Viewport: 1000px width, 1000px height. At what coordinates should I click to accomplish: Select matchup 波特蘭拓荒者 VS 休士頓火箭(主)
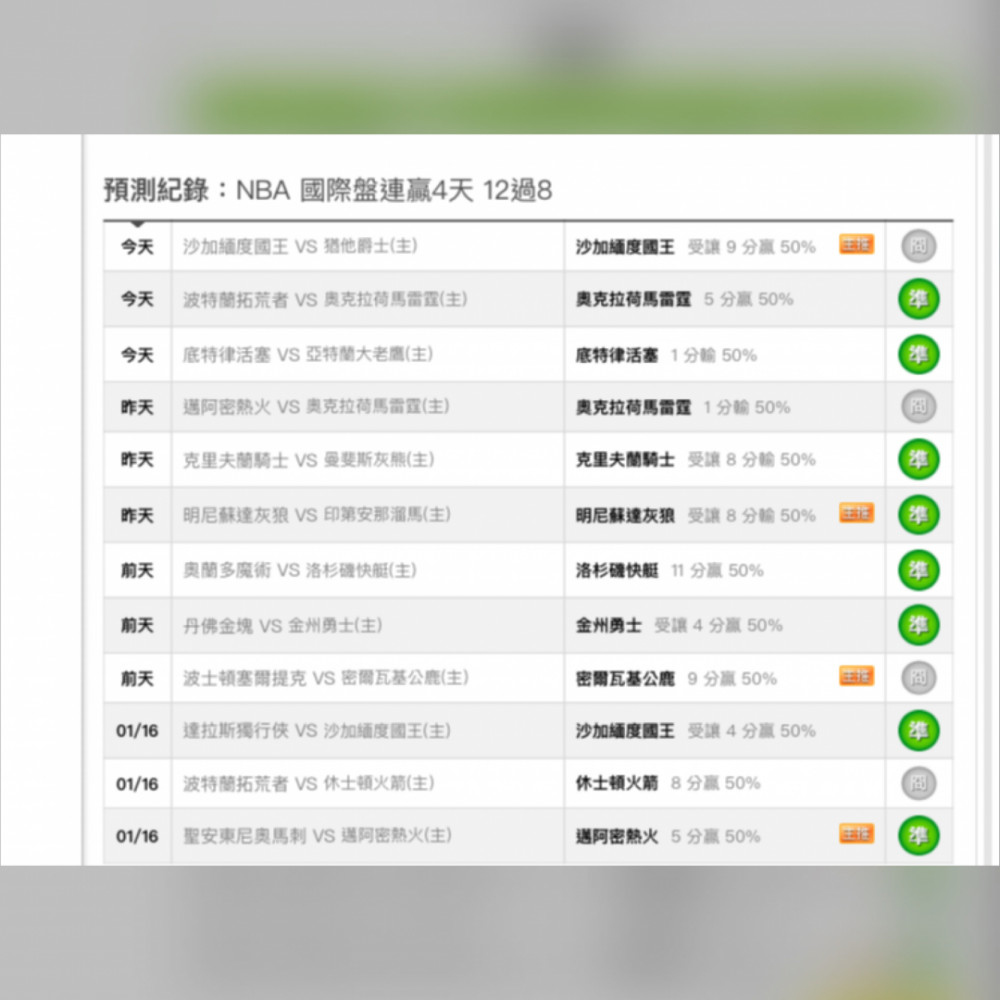[x=309, y=783]
